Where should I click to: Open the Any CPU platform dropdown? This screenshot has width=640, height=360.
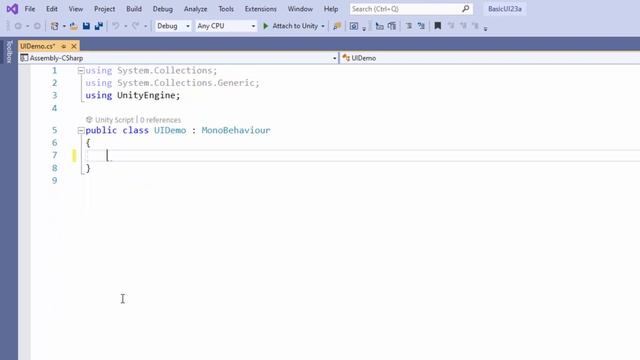pos(226,26)
